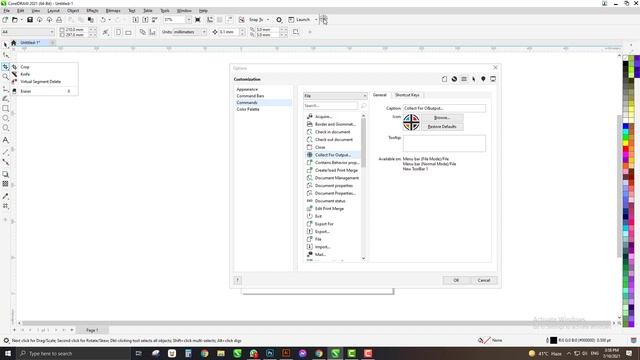Screen dimensions: 640x360
Task: Click the Full-screen preview icon beside zoom level
Action: pos(198,20)
